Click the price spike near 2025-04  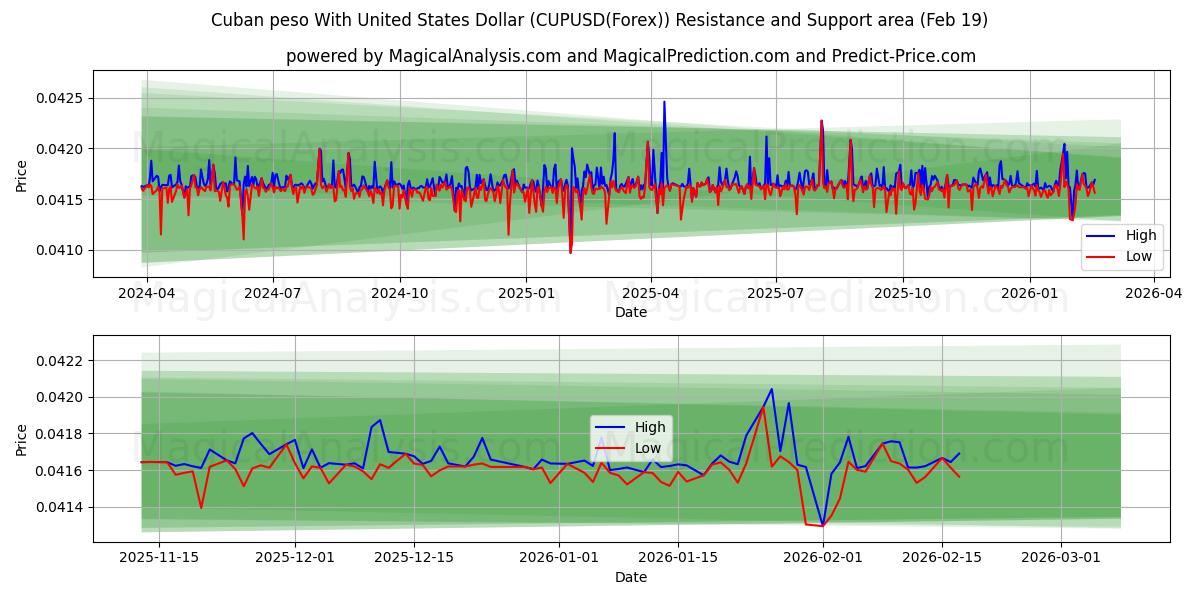pyautogui.click(x=663, y=105)
